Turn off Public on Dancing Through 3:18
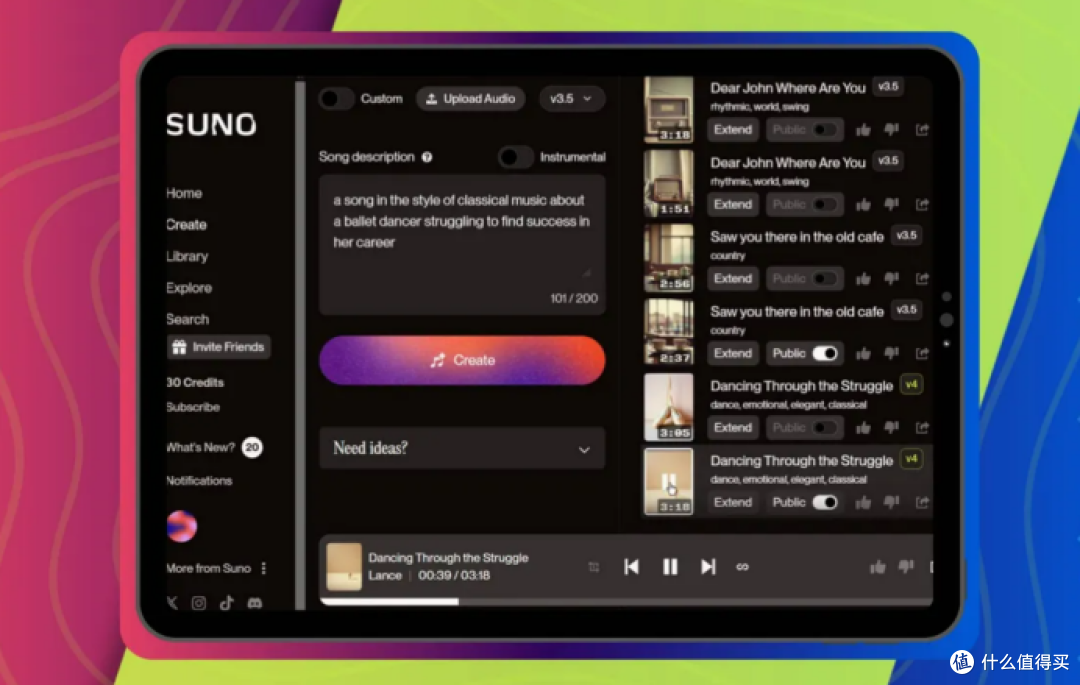1080x685 pixels. (x=825, y=503)
